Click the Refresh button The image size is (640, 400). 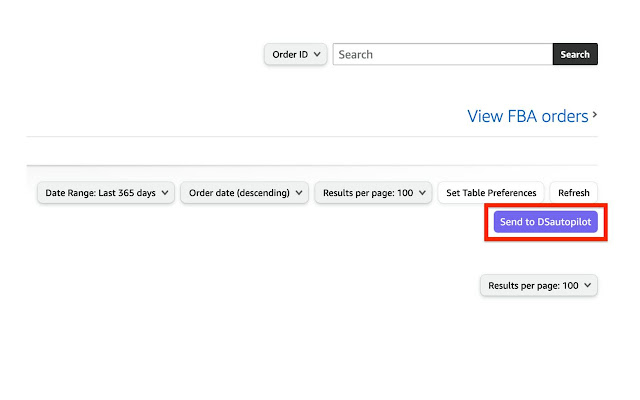click(573, 193)
